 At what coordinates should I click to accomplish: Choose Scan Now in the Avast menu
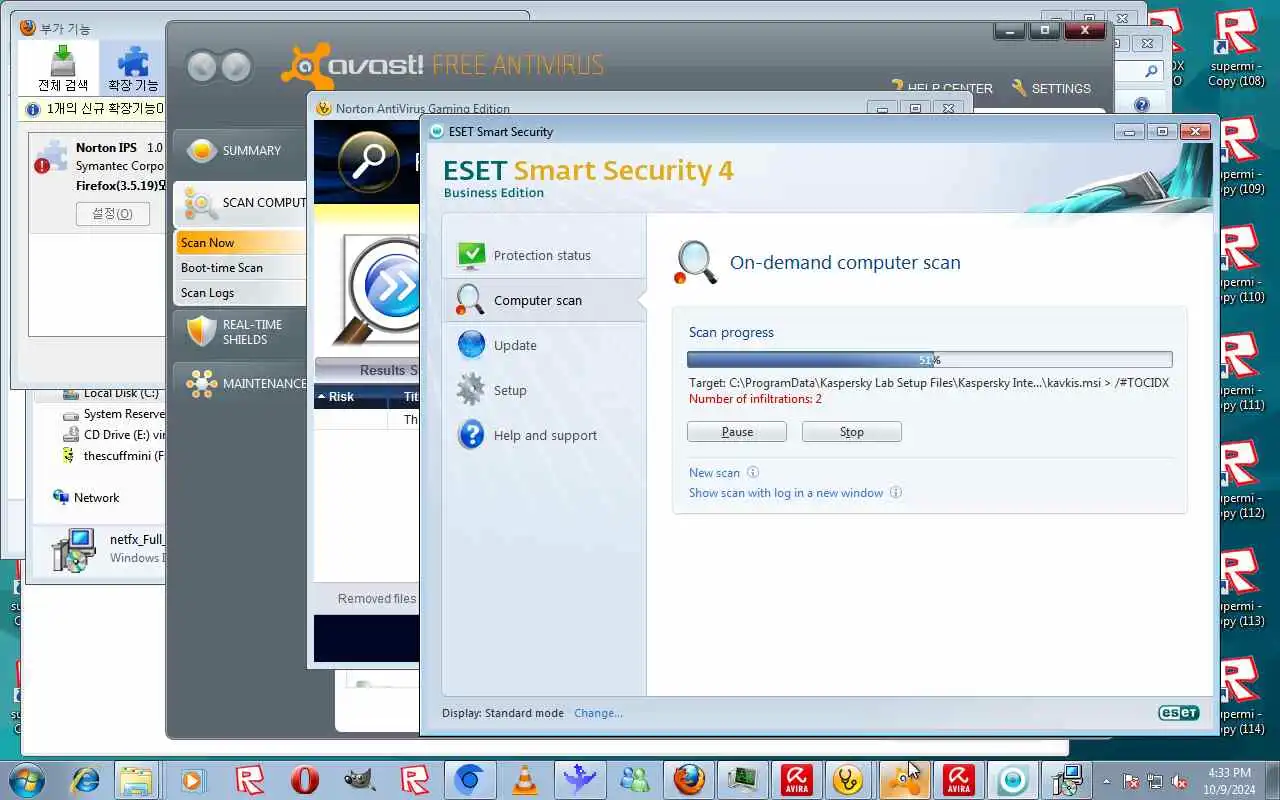click(x=240, y=242)
